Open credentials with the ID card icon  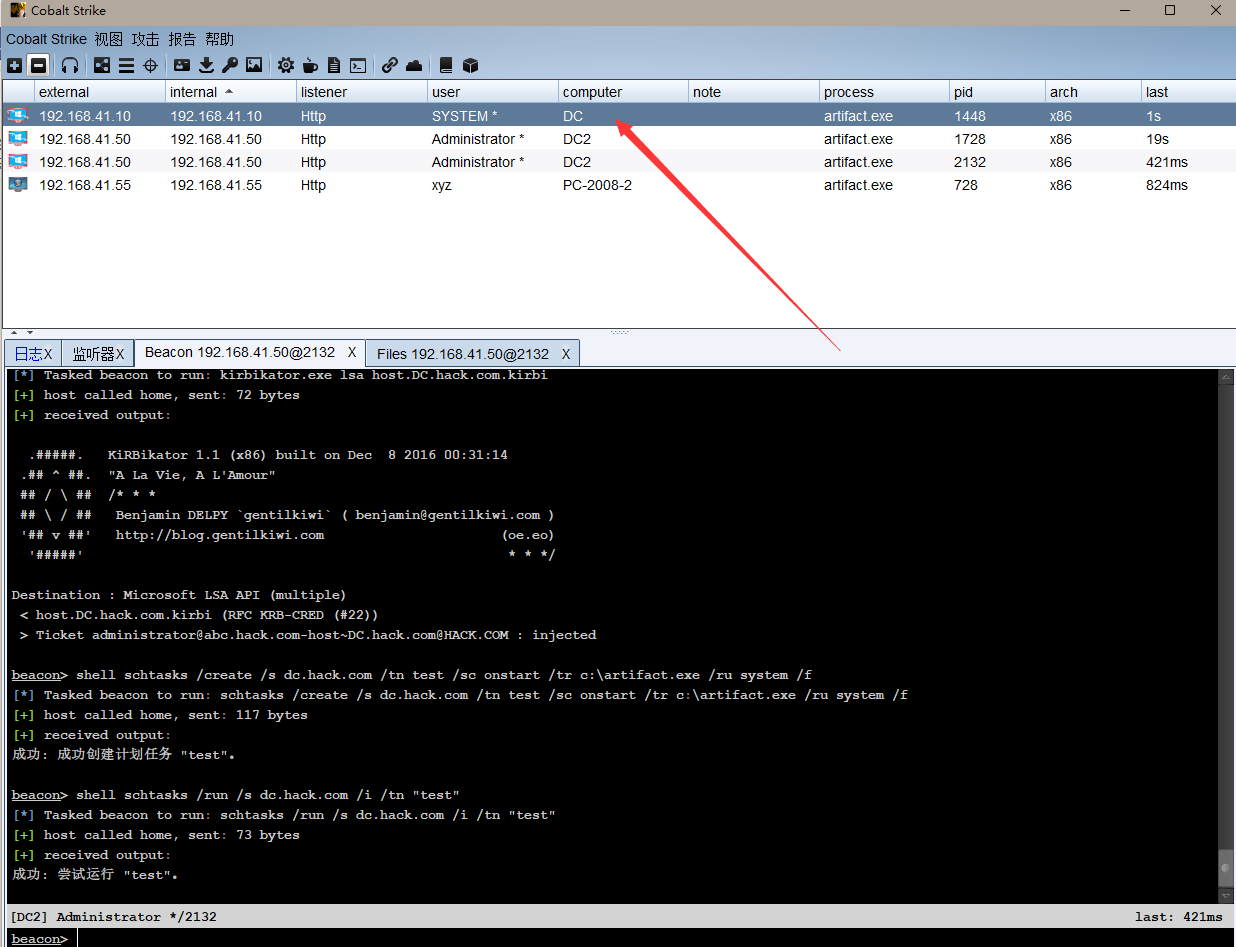pyautogui.click(x=182, y=65)
